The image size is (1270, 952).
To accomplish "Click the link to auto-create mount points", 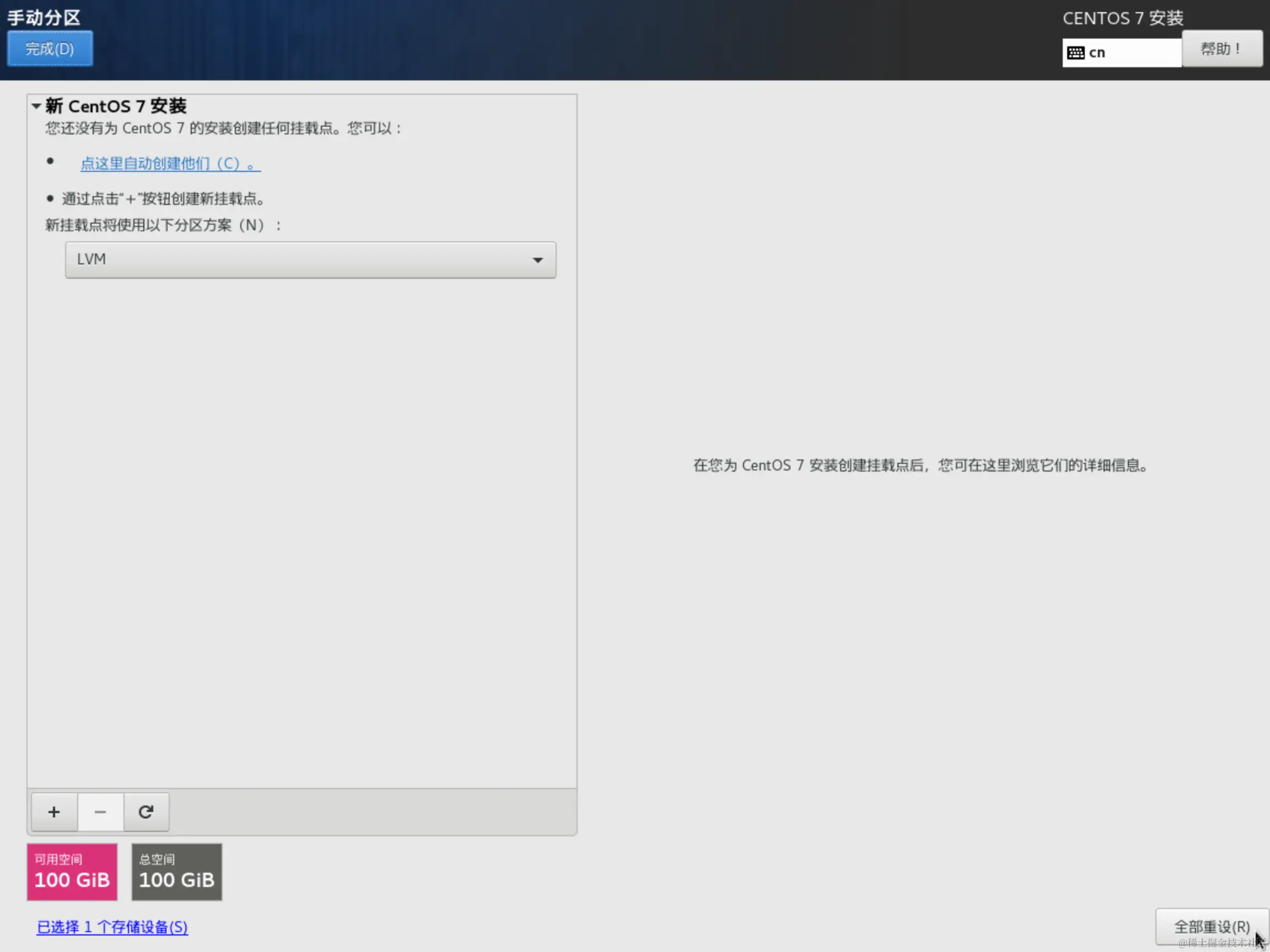I will (x=170, y=164).
